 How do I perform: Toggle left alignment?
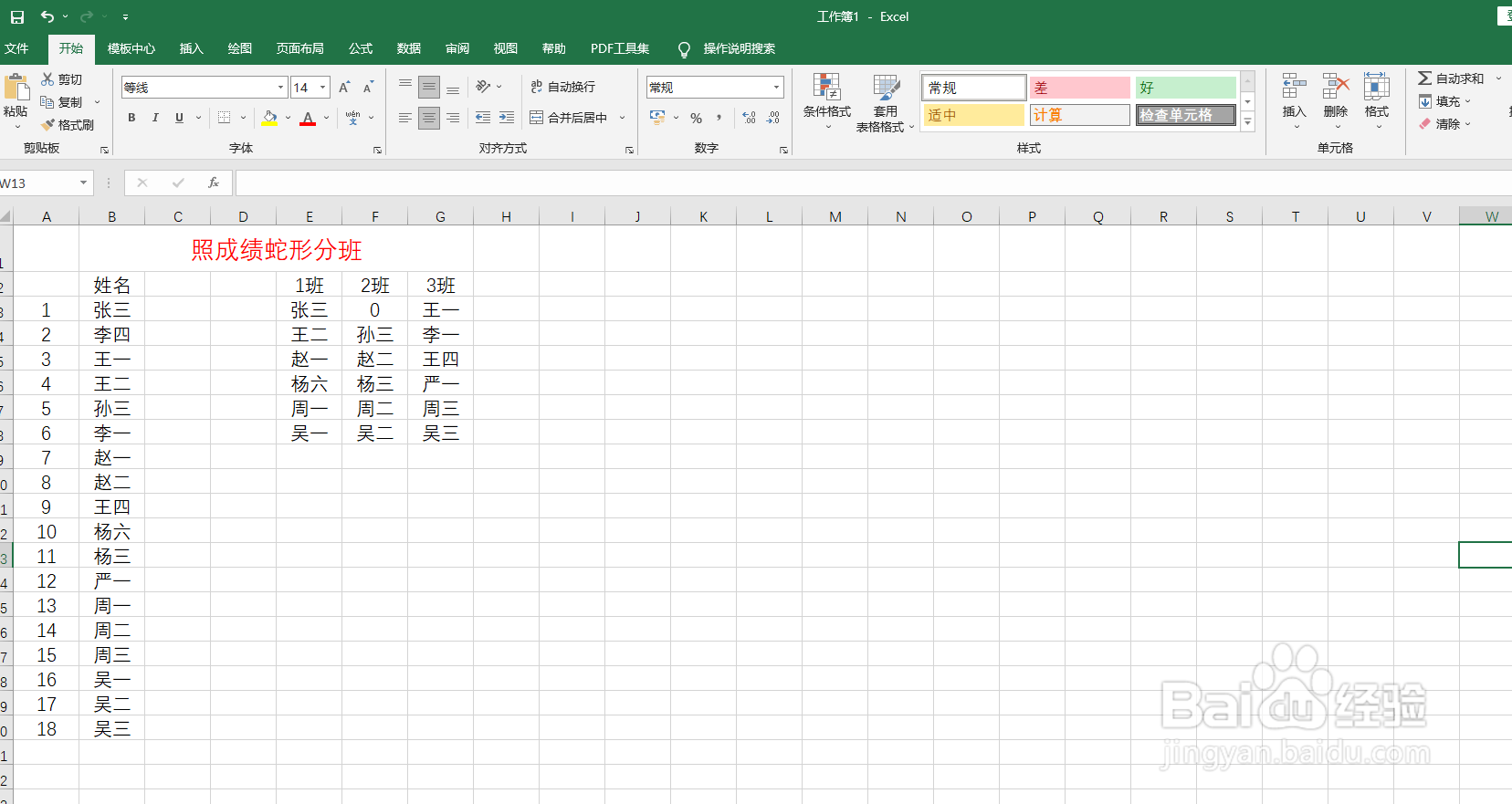tap(405, 118)
